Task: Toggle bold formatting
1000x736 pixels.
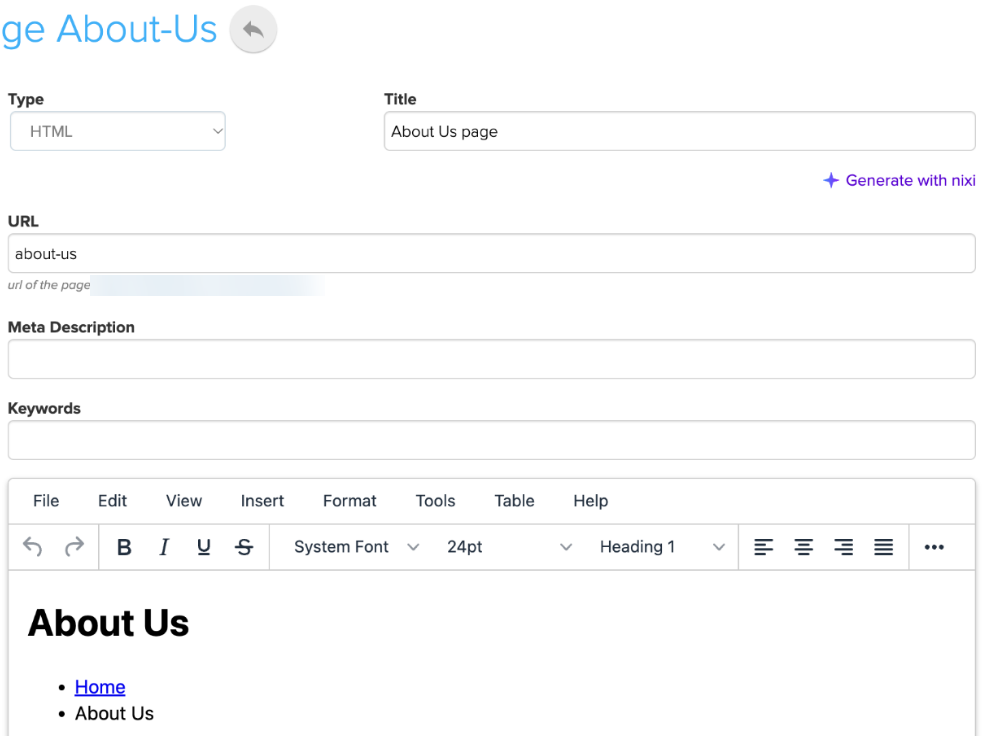Action: click(x=124, y=547)
